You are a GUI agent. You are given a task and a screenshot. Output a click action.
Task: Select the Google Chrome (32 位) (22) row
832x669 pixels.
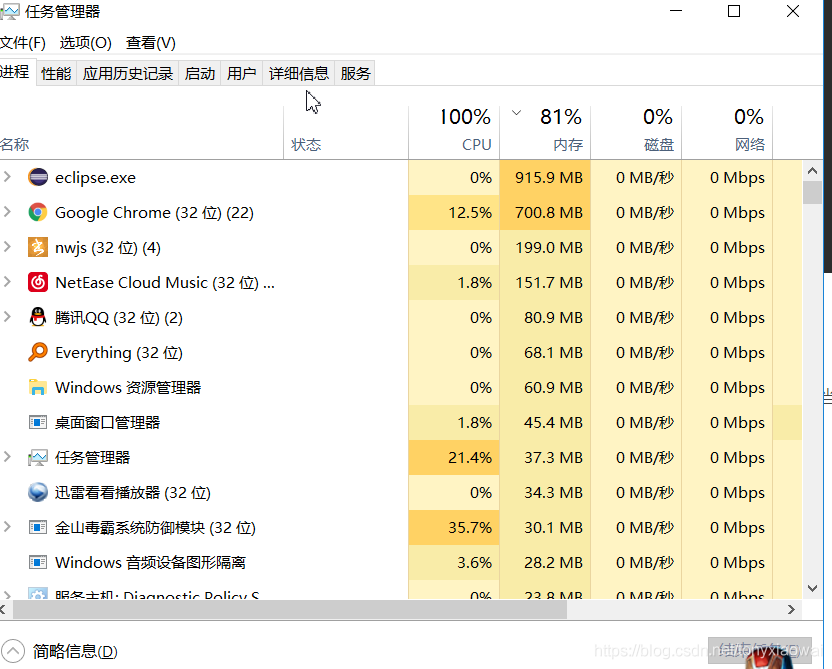pyautogui.click(x=401, y=212)
